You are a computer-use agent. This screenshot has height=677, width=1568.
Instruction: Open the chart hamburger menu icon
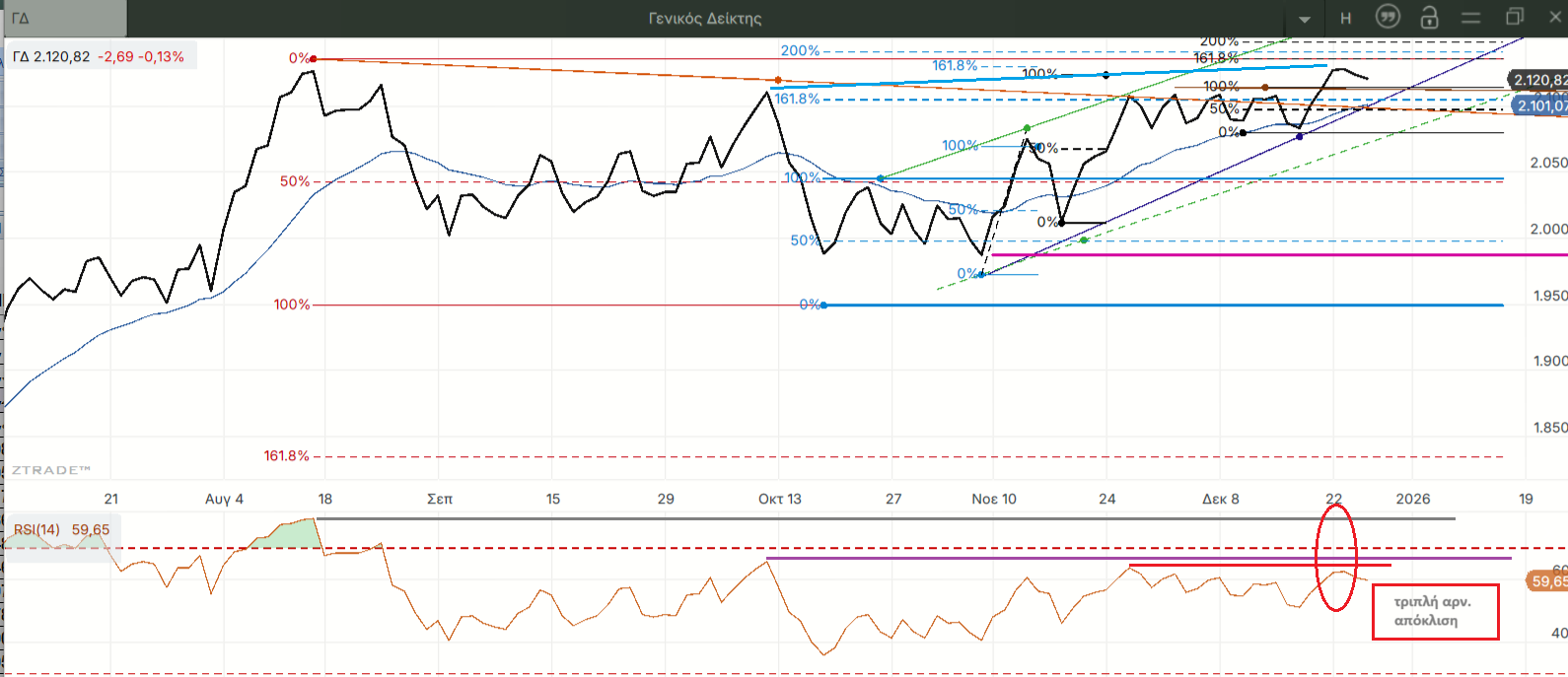(1470, 18)
